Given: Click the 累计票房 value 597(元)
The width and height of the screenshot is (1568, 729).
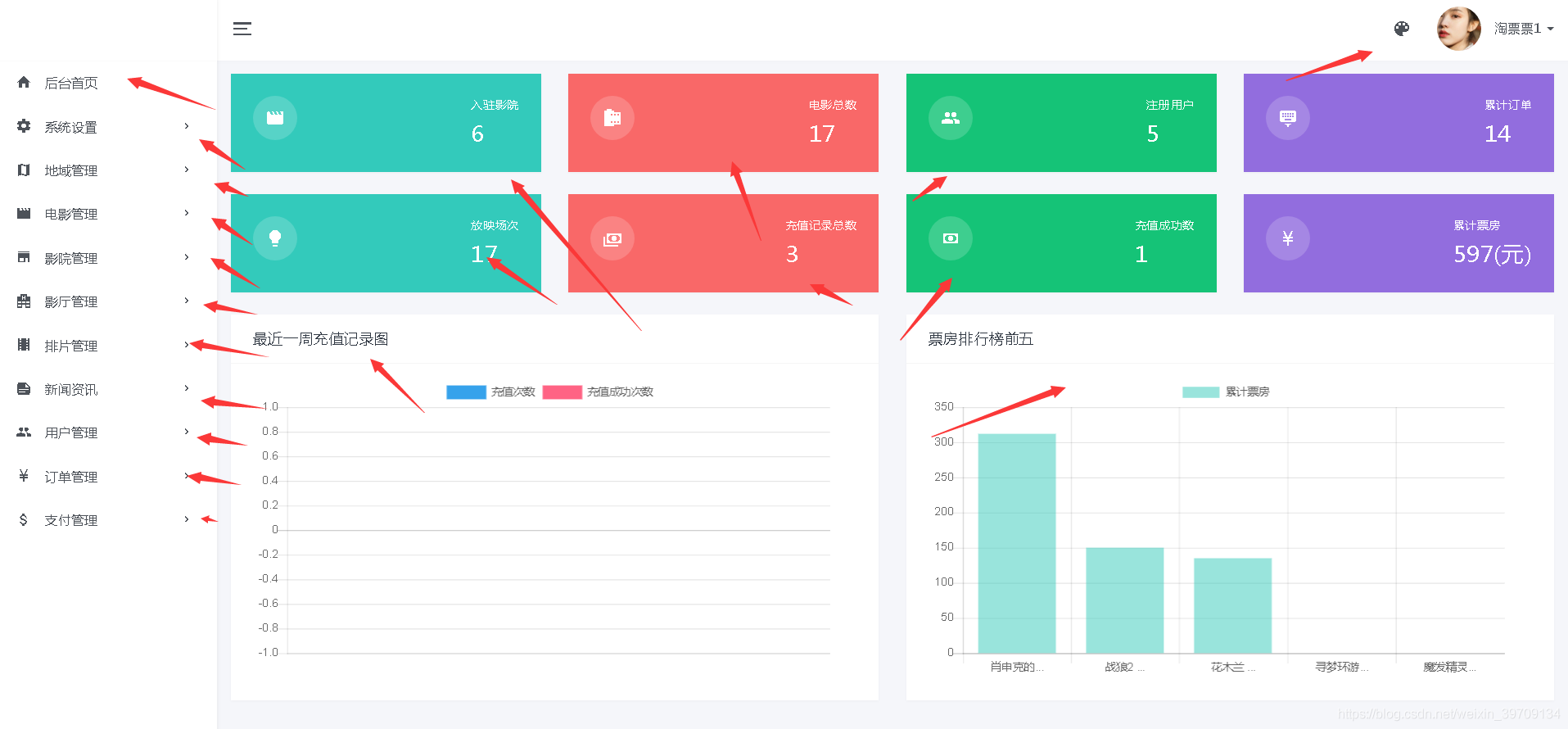Looking at the screenshot, I should click(x=1493, y=254).
